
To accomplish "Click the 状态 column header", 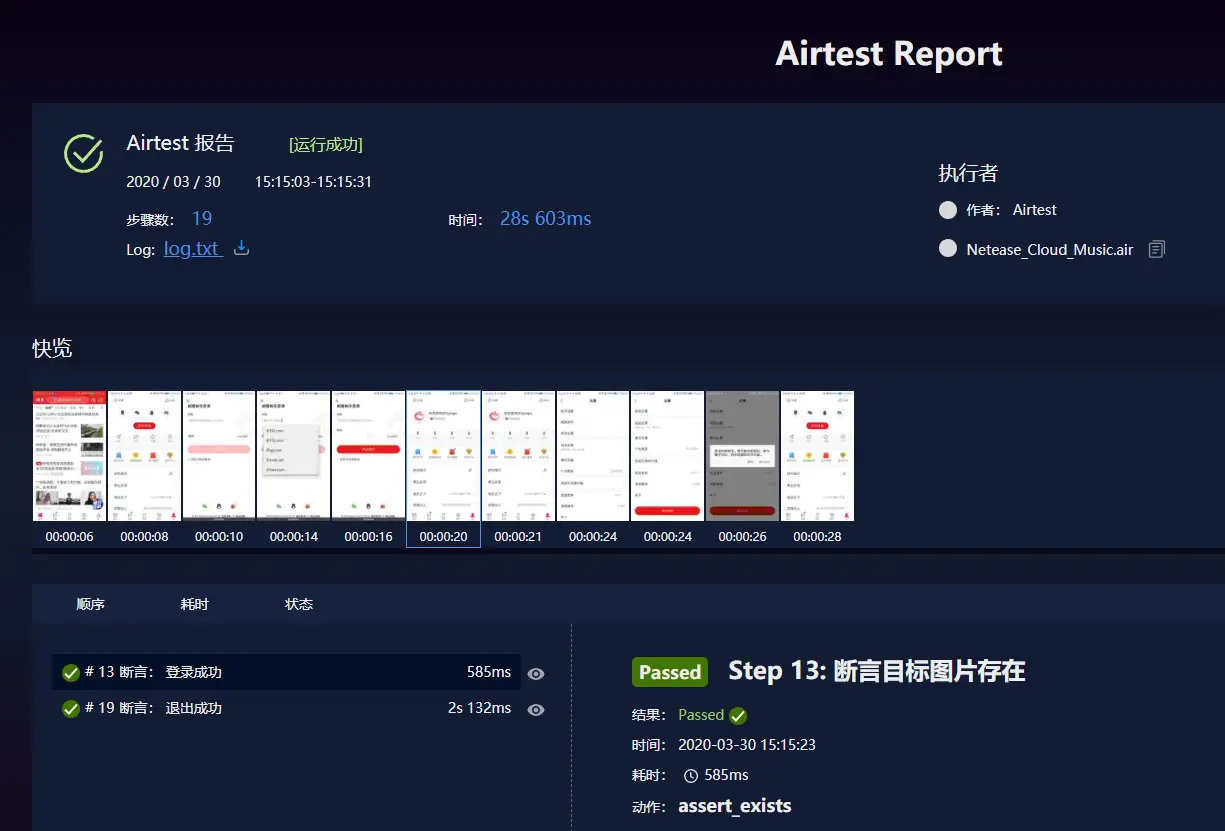I will [x=299, y=604].
